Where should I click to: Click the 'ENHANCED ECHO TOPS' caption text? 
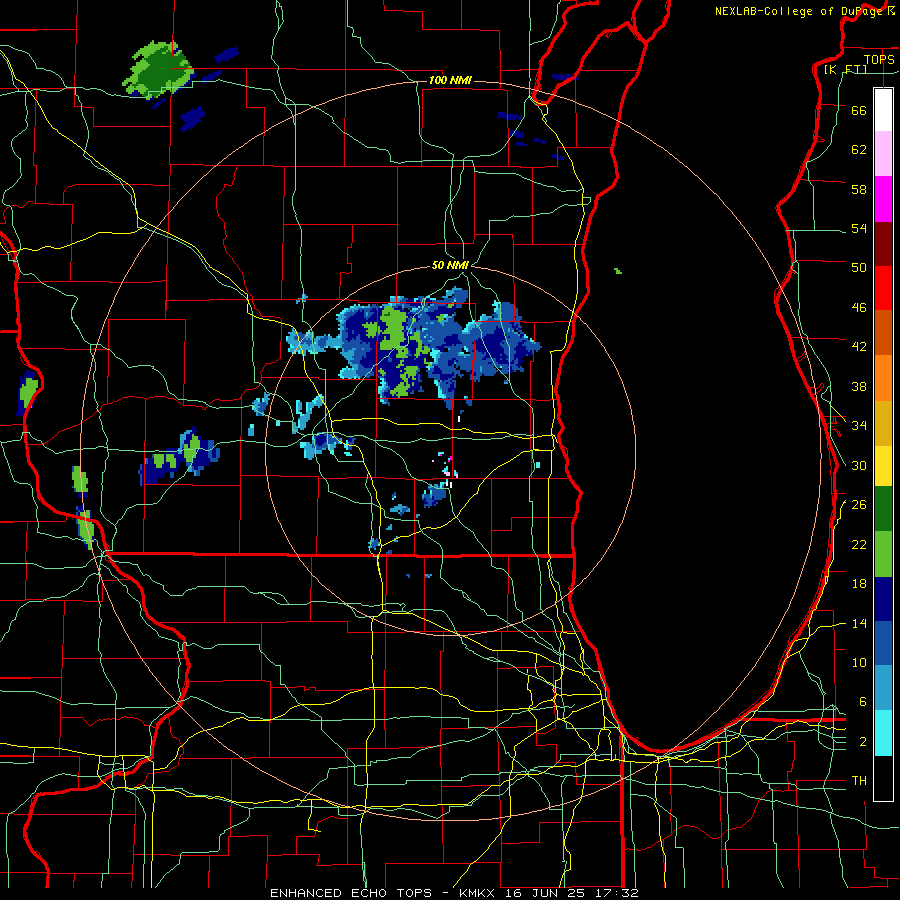pos(351,893)
